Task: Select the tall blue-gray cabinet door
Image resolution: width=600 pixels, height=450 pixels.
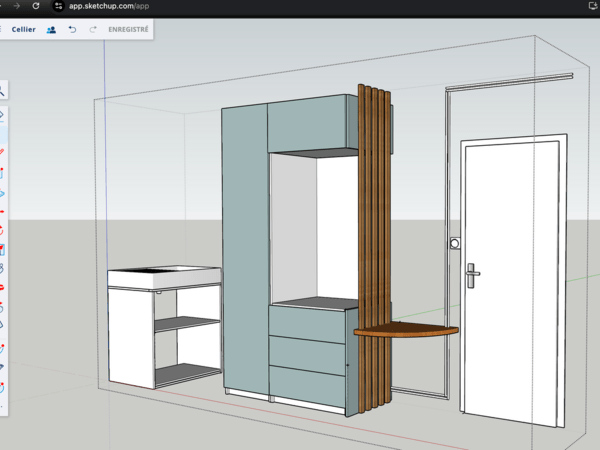Action: point(244,250)
